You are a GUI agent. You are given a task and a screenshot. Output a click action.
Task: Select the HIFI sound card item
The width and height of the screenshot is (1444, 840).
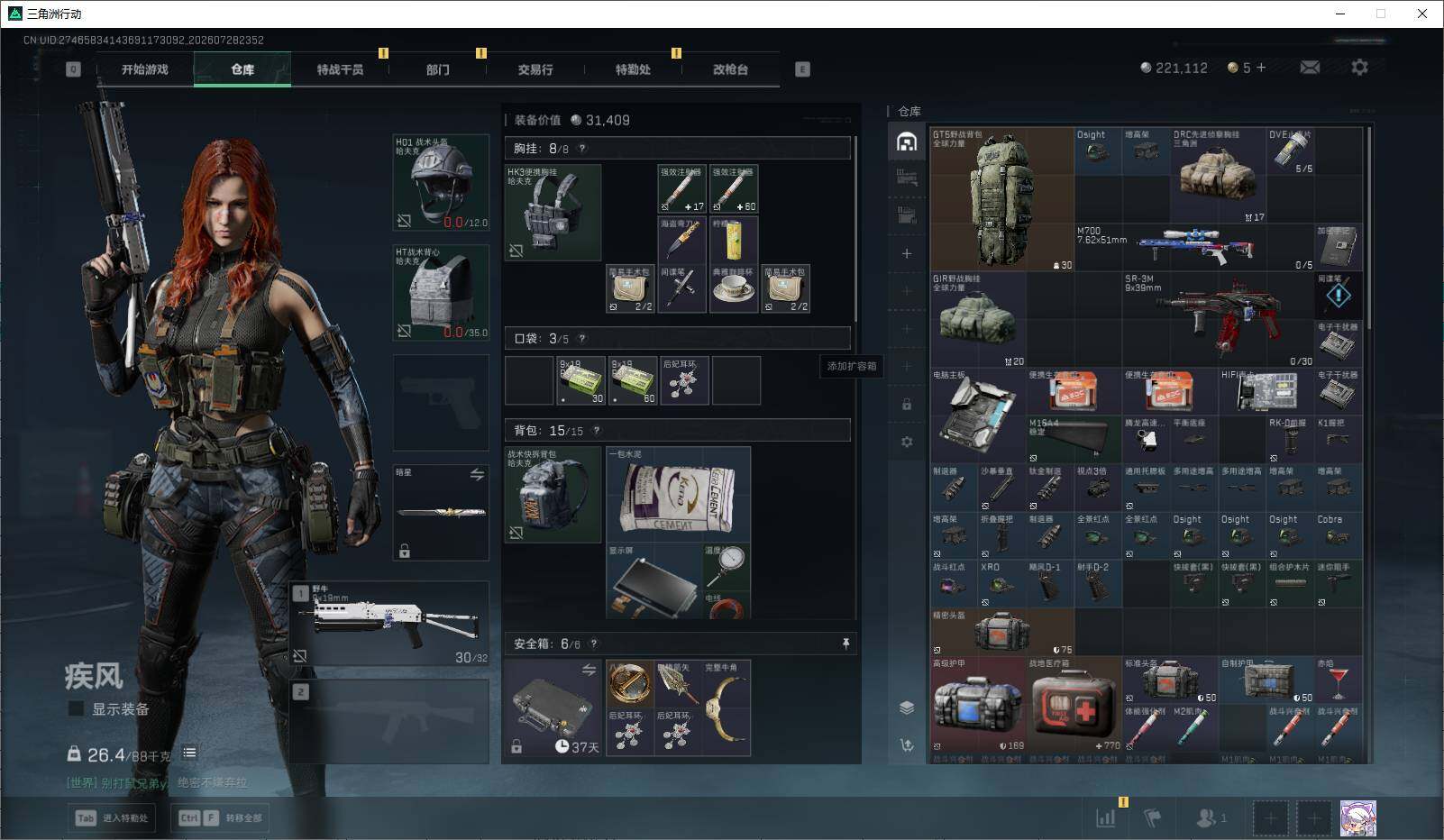(x=1266, y=392)
